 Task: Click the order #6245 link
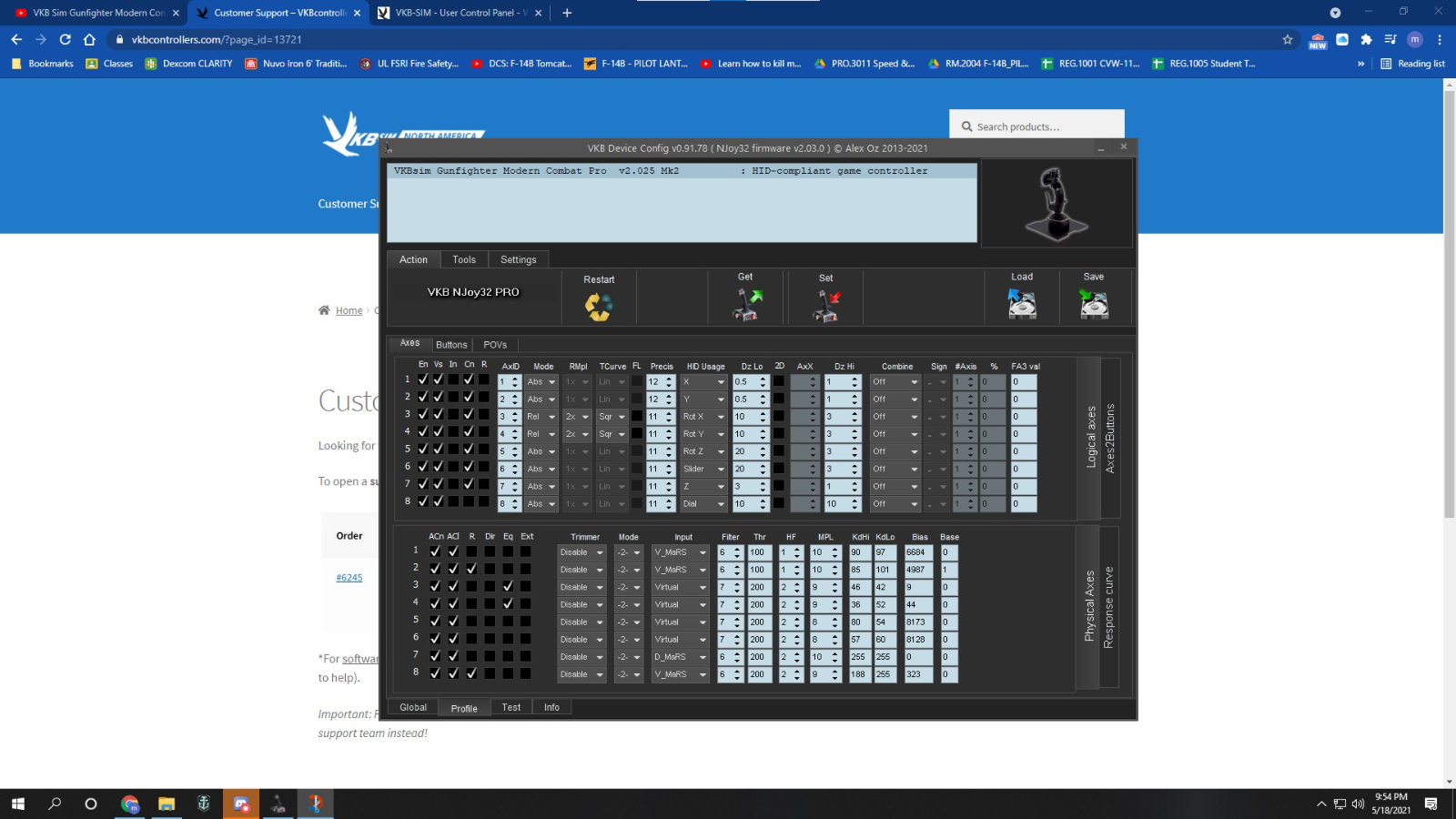[x=349, y=578]
